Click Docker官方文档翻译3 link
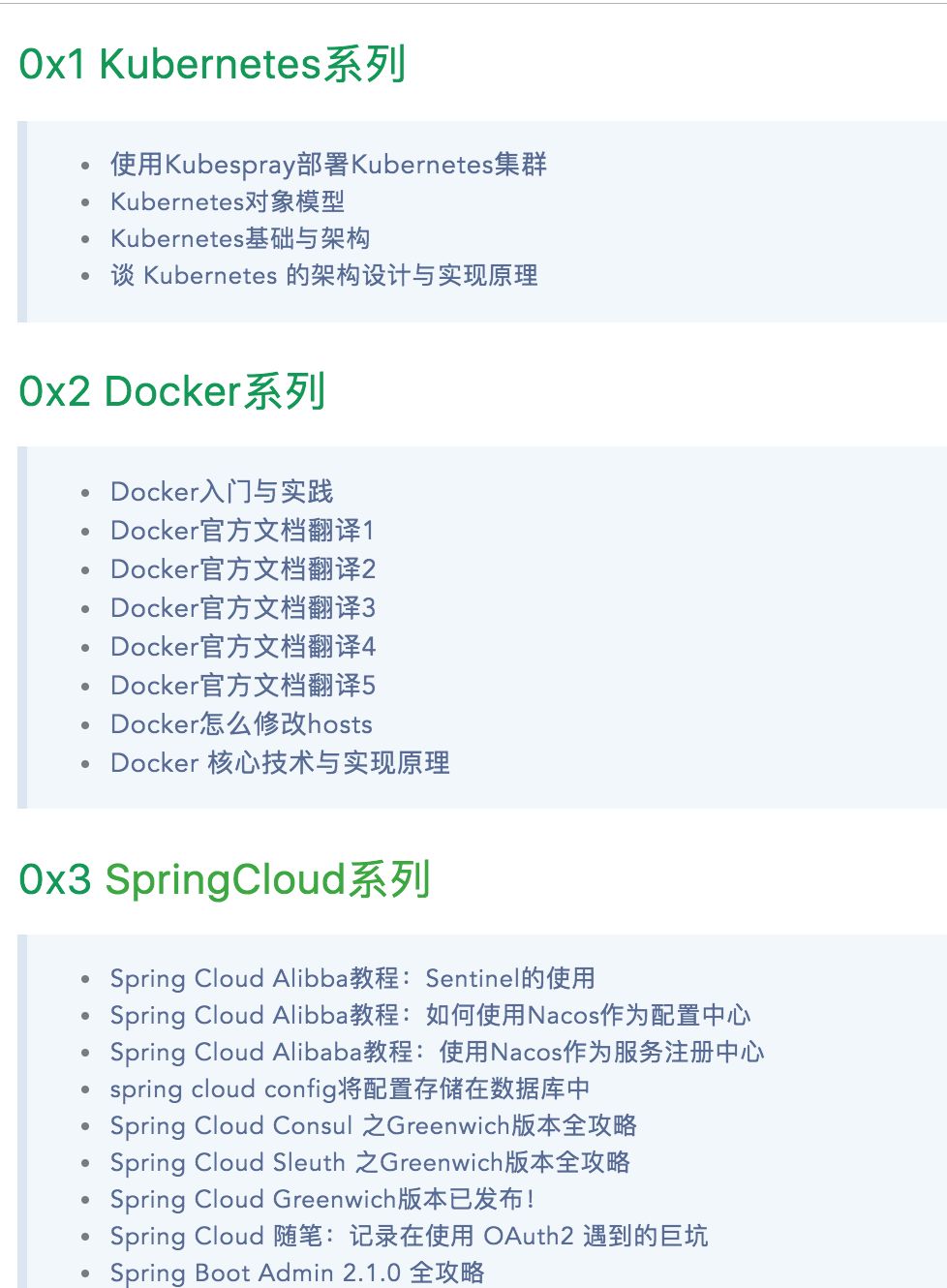Viewport: 947px width, 1288px height. point(243,608)
